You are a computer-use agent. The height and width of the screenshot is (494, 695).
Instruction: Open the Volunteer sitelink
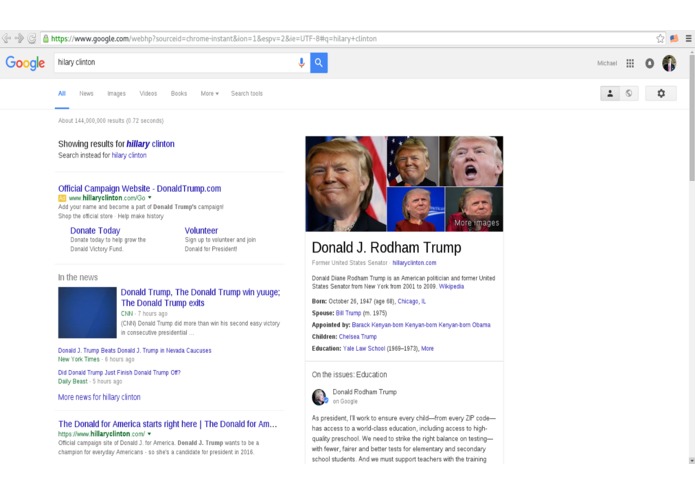pos(201,230)
